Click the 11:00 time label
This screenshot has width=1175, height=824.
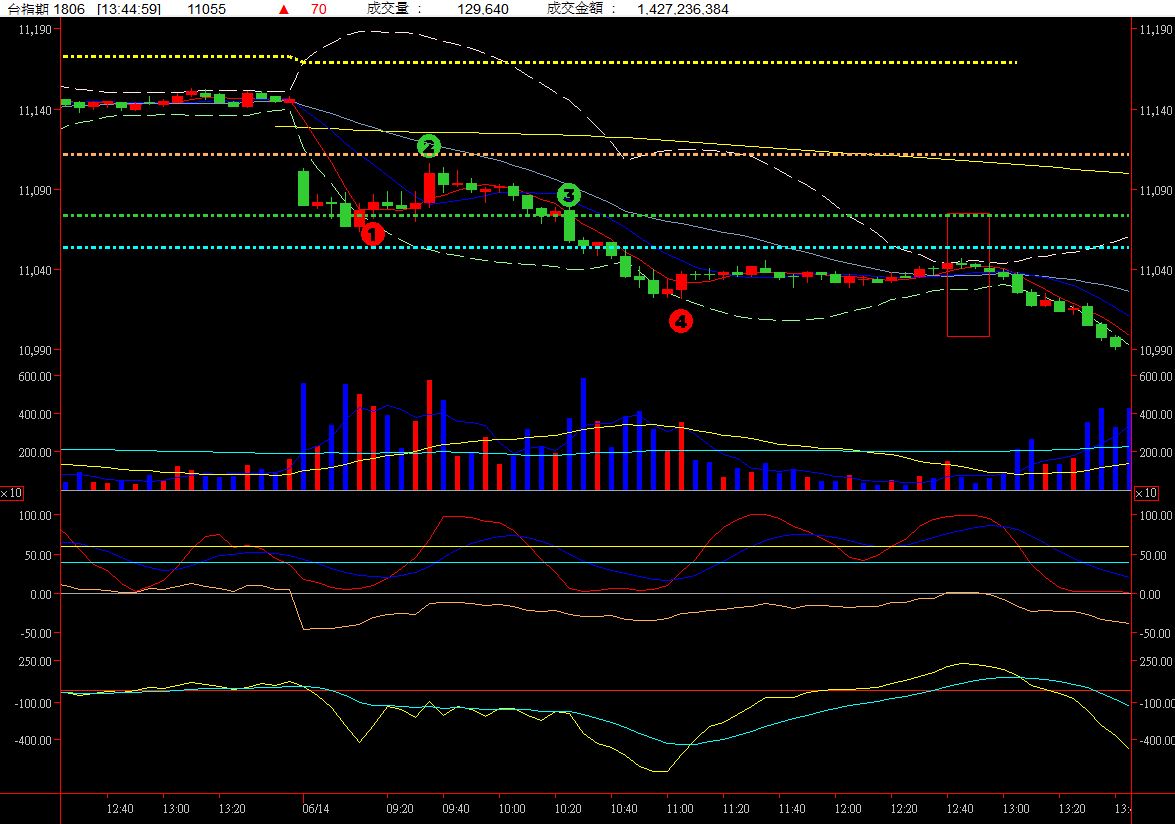[680, 809]
